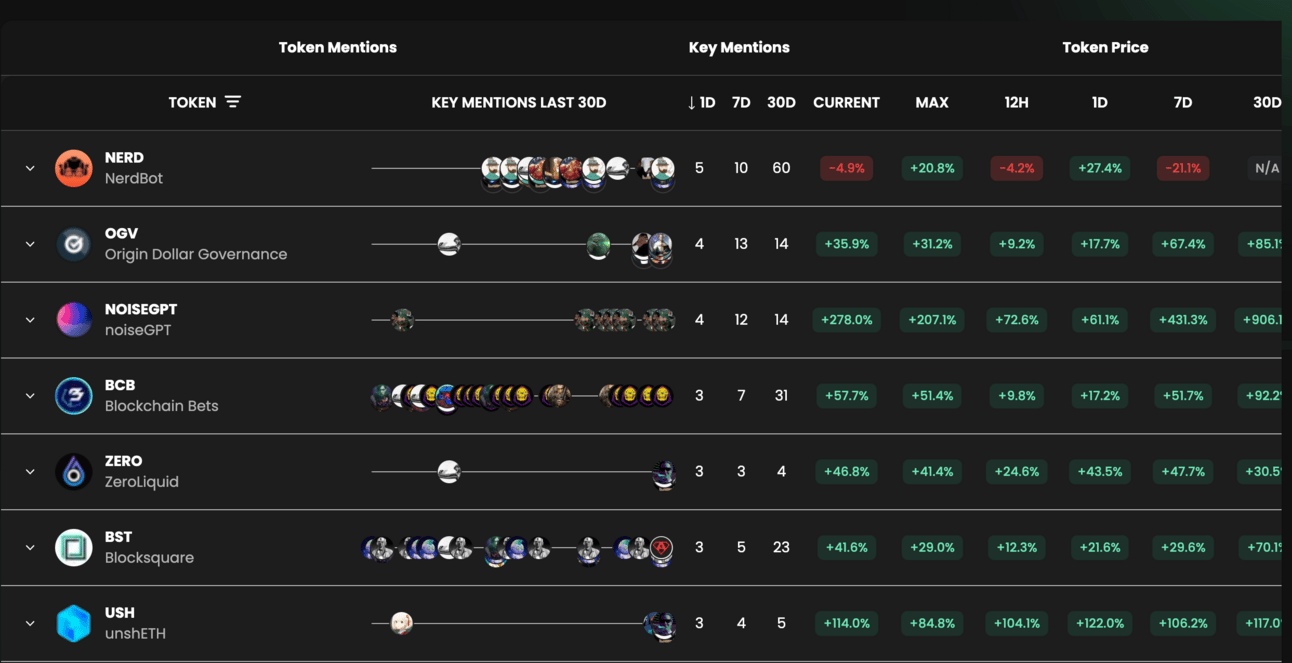The image size is (1292, 663).
Task: Click NOISEGPT +278.0% current price badge
Action: (x=846, y=320)
